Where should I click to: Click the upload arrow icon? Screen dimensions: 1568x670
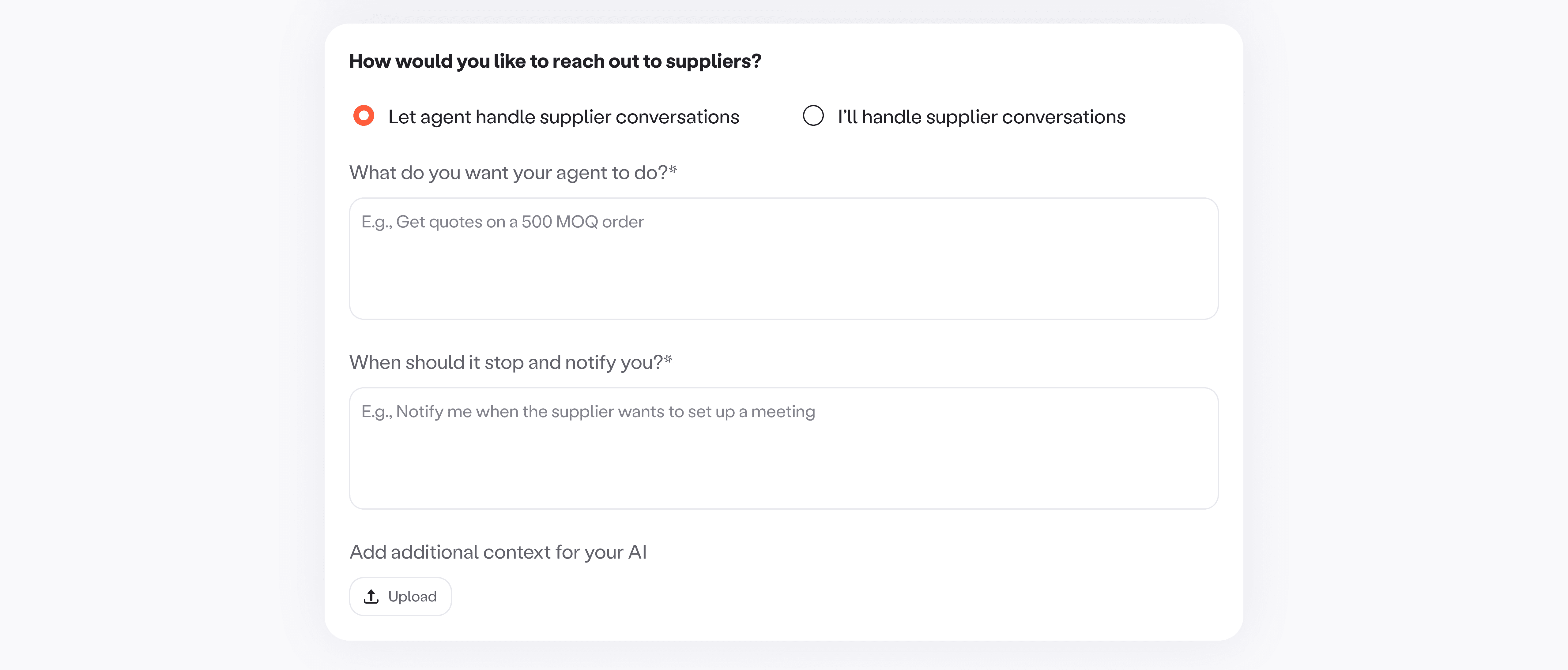[371, 596]
